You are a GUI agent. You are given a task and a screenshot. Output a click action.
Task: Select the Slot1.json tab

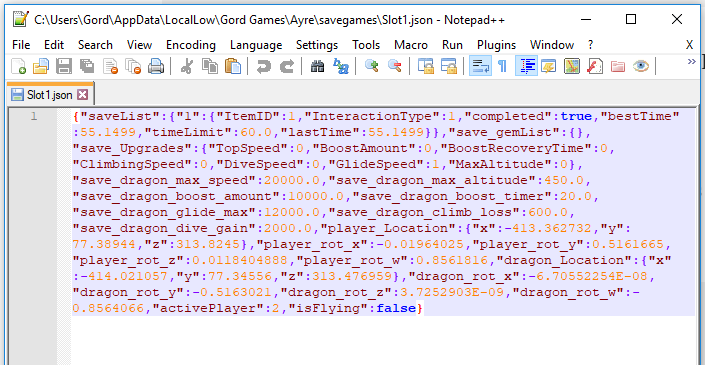(x=49, y=94)
